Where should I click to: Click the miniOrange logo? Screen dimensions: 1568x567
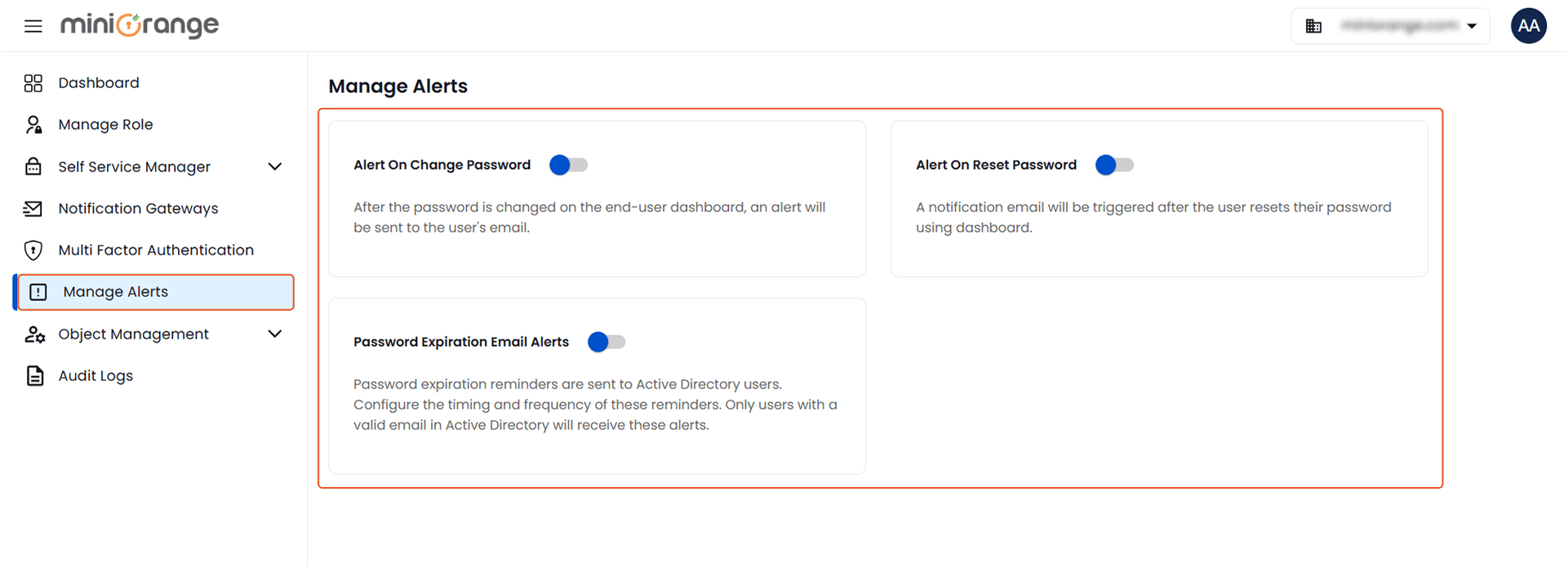click(x=139, y=25)
